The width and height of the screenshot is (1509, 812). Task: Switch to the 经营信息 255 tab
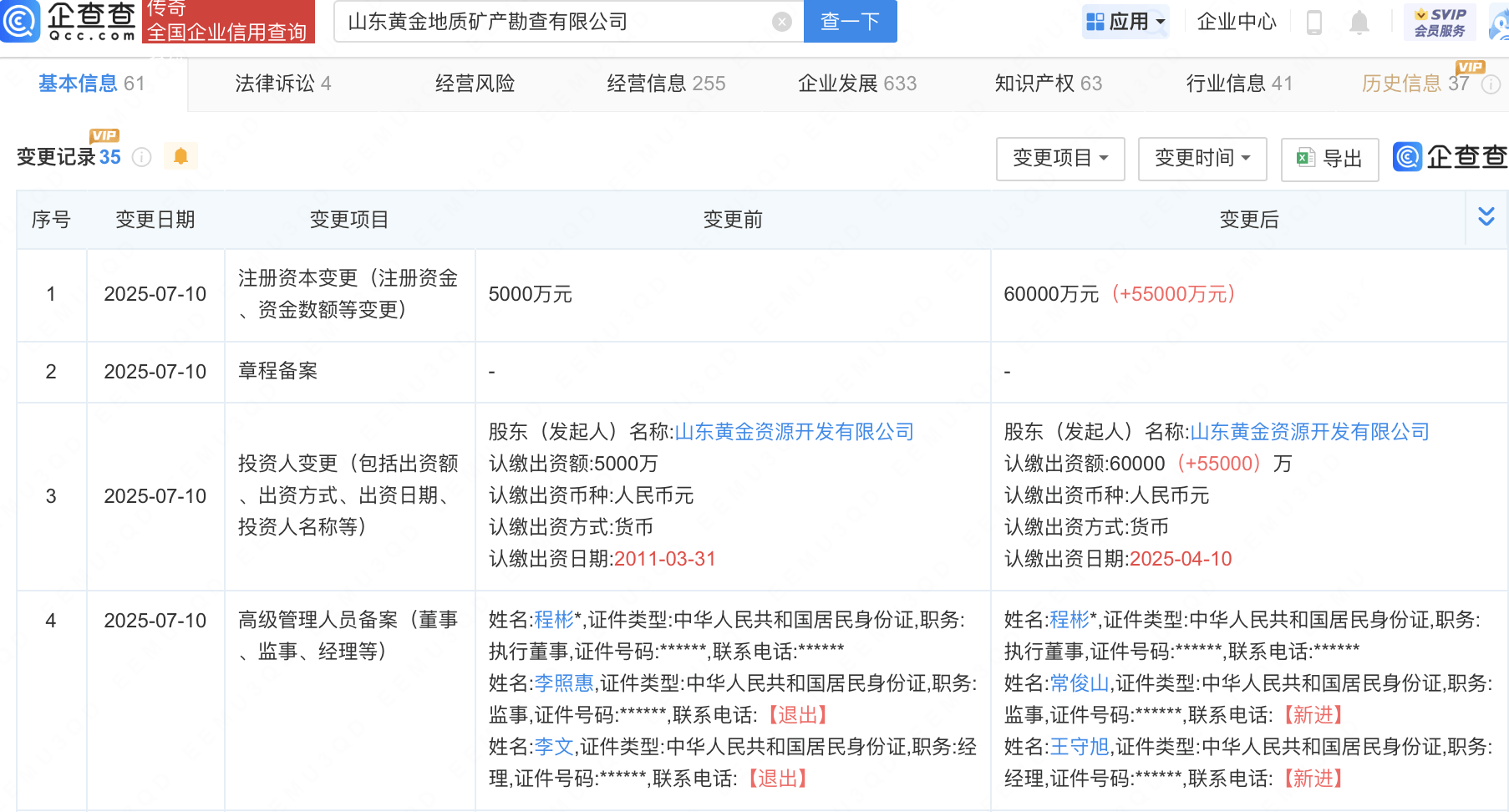666,84
